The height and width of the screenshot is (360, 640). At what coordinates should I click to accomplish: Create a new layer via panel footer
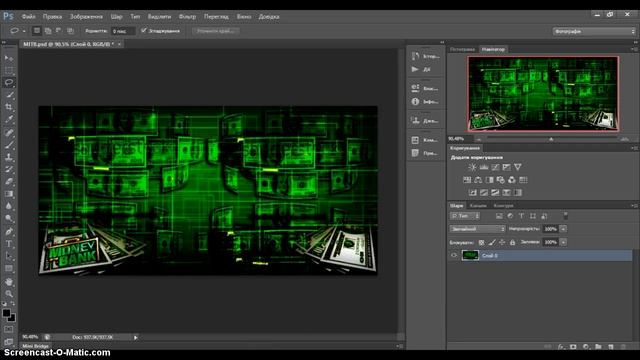[611, 347]
